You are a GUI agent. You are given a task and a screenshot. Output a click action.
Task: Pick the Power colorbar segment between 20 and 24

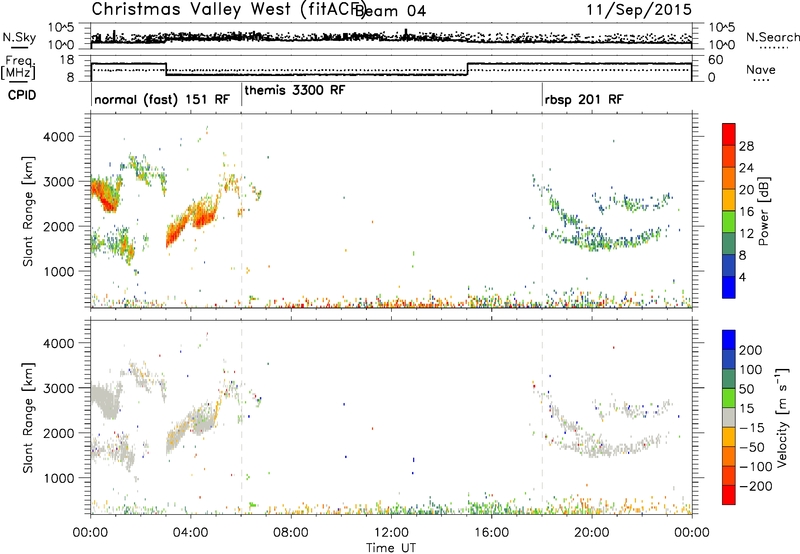[729, 179]
